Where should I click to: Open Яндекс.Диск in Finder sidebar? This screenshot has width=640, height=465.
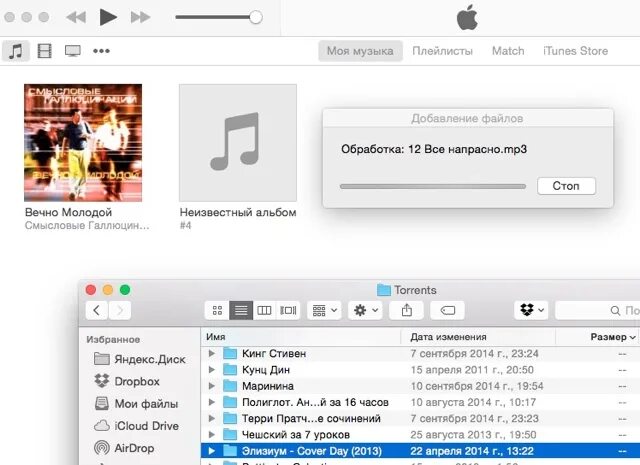click(x=140, y=359)
